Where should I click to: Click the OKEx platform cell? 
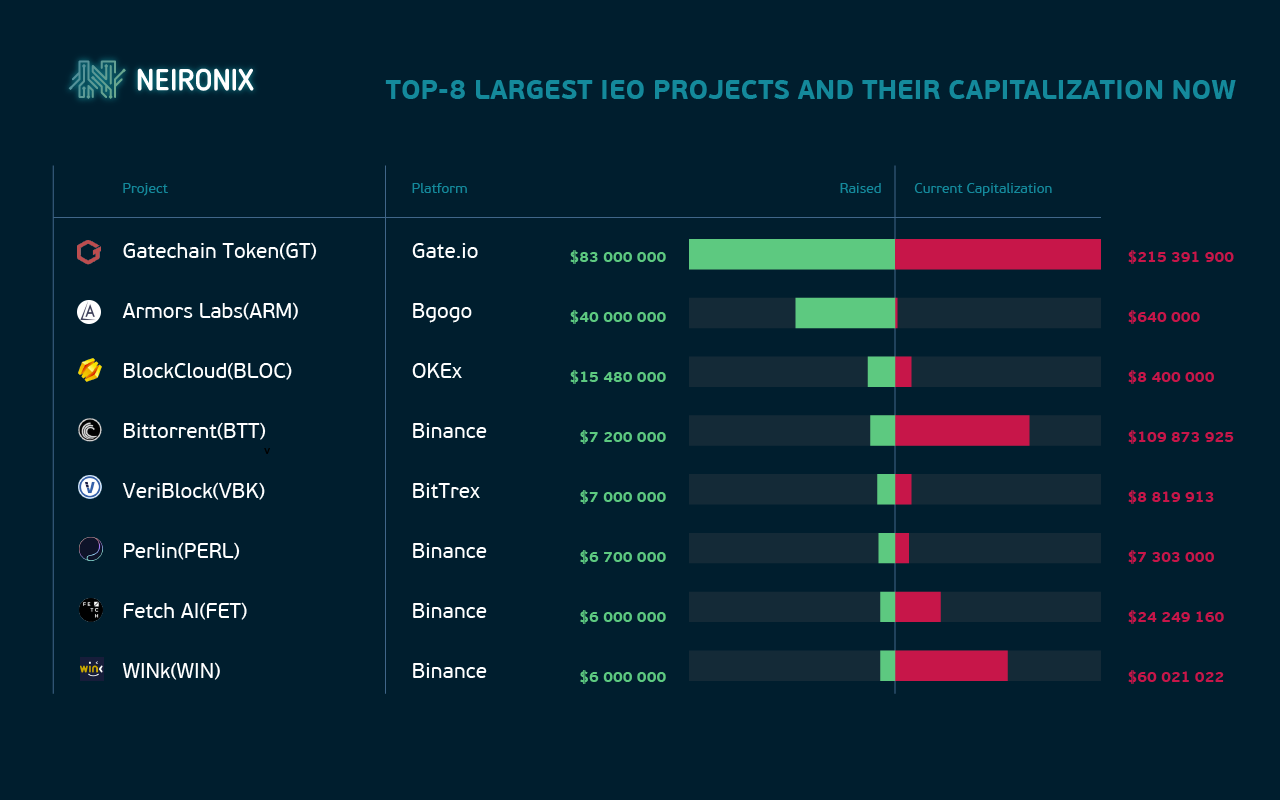(x=437, y=371)
